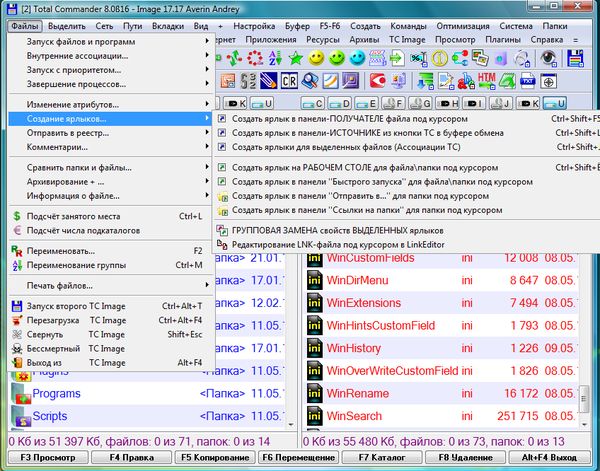Select Перезагрузка TC Image menu entry
The height and width of the screenshot is (471, 600).
pos(111,320)
